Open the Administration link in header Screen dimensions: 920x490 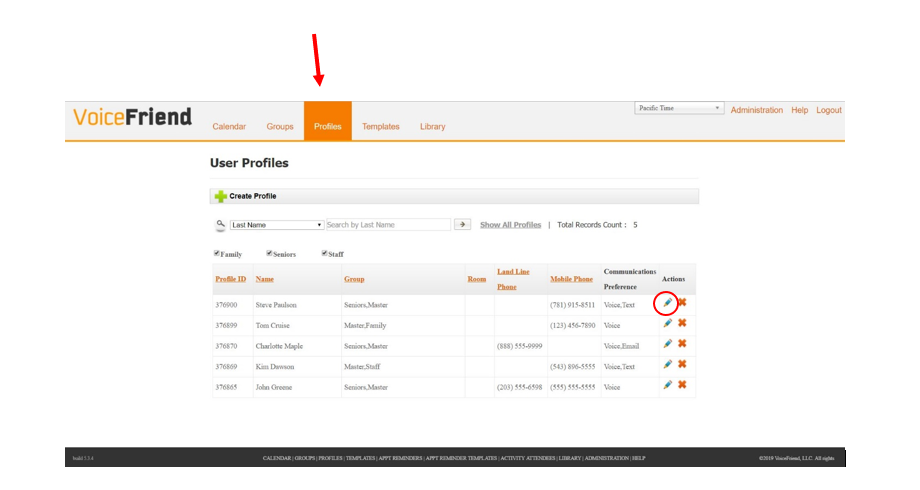[x=756, y=110]
